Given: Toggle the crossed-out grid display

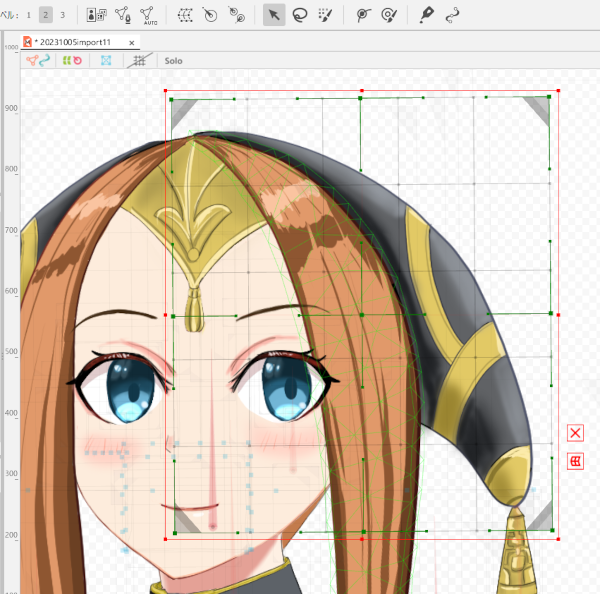Looking at the screenshot, I should 139,60.
